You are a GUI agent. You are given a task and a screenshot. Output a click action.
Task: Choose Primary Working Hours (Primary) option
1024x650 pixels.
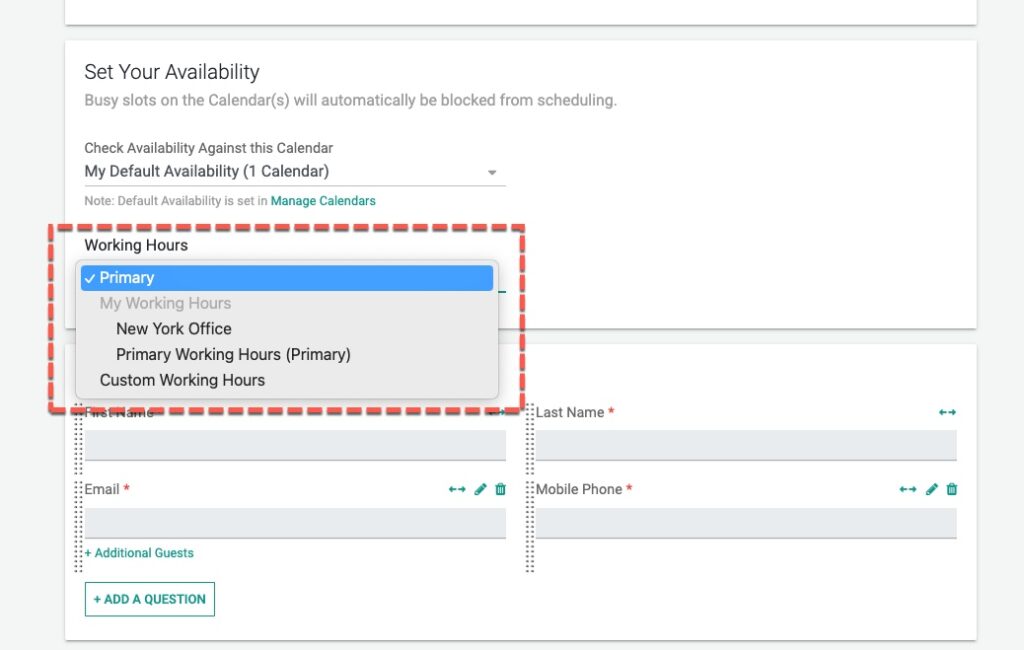233,354
